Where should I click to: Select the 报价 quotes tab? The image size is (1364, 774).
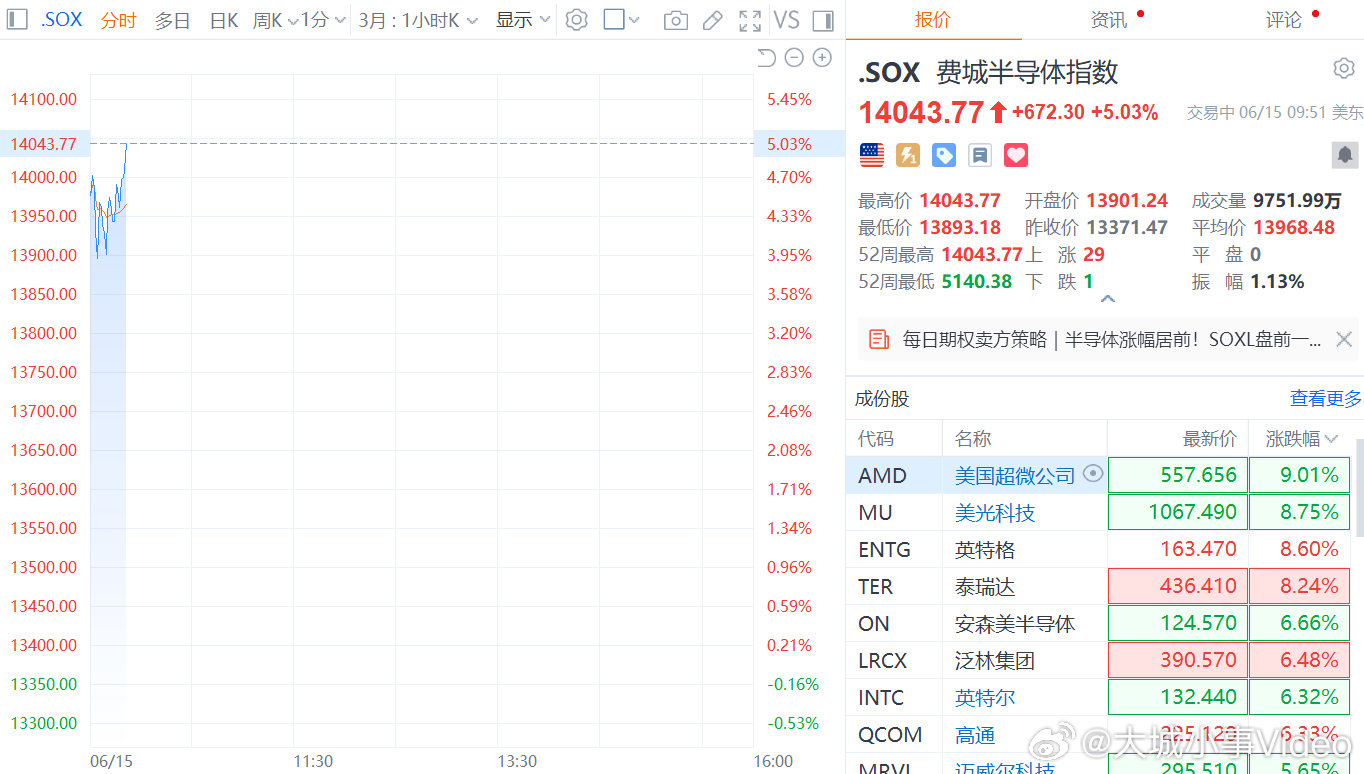tap(932, 20)
